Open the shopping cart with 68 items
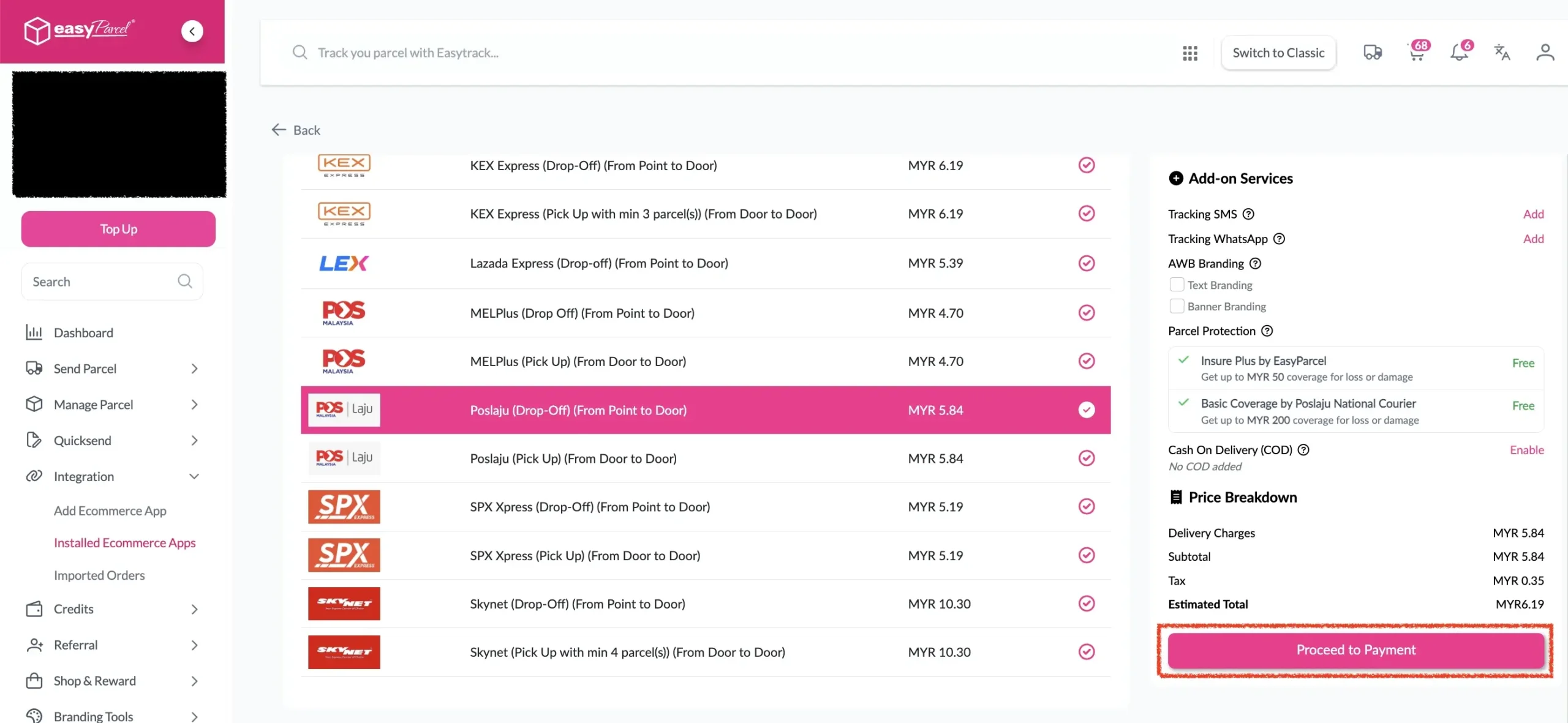 (x=1417, y=51)
